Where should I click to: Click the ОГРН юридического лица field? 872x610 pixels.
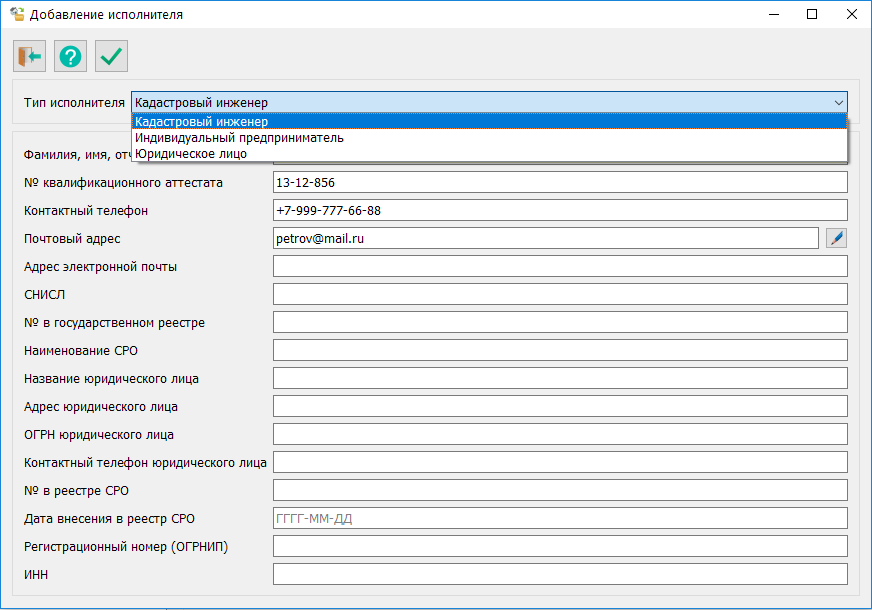click(x=559, y=434)
